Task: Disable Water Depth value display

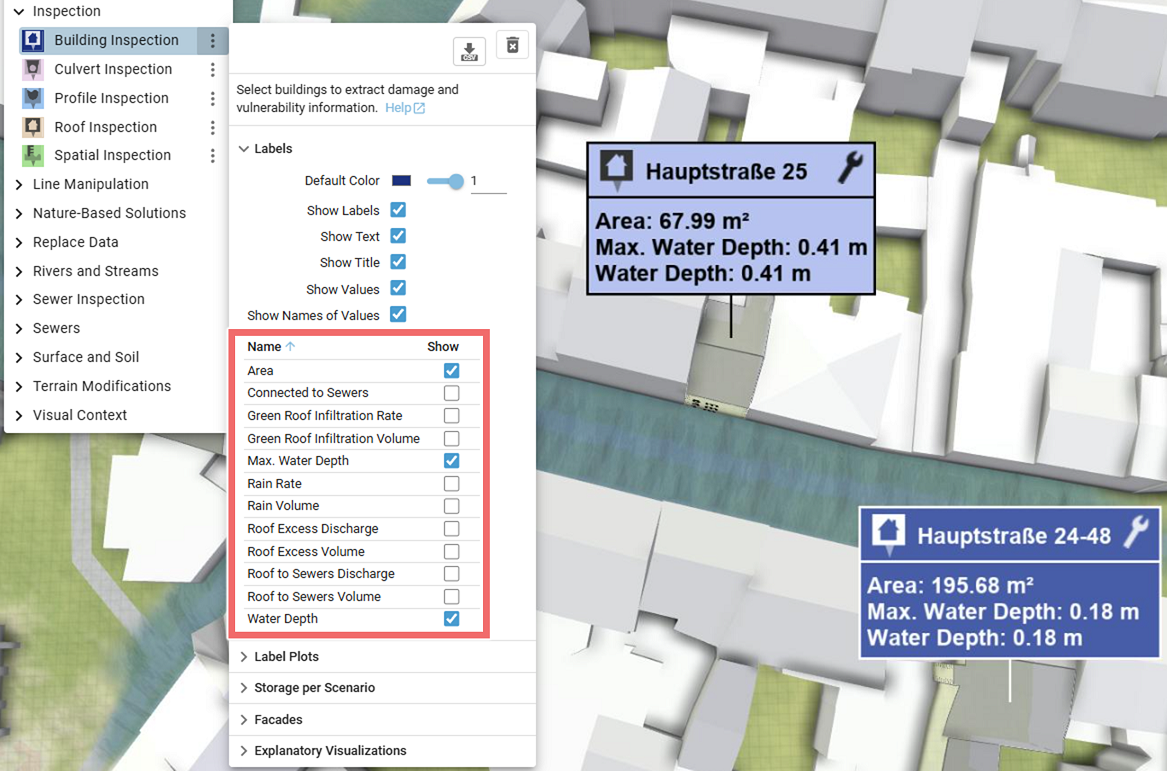Action: pos(451,619)
